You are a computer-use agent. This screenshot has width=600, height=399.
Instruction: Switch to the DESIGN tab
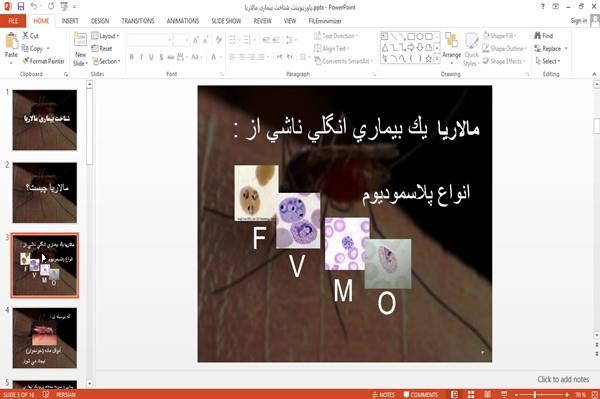click(x=100, y=21)
